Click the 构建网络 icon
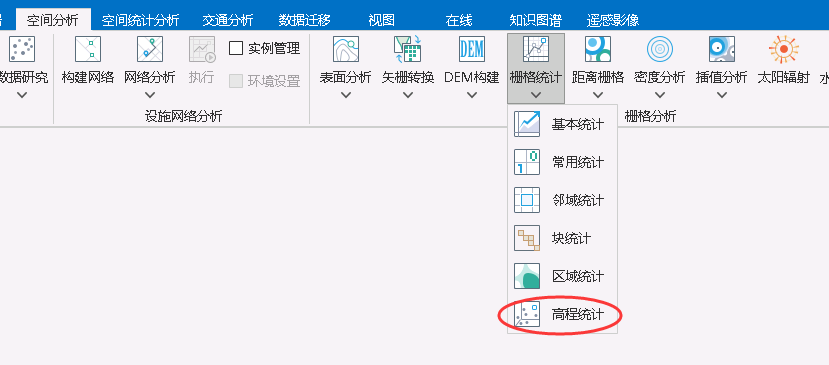The image size is (829, 365). click(x=88, y=49)
